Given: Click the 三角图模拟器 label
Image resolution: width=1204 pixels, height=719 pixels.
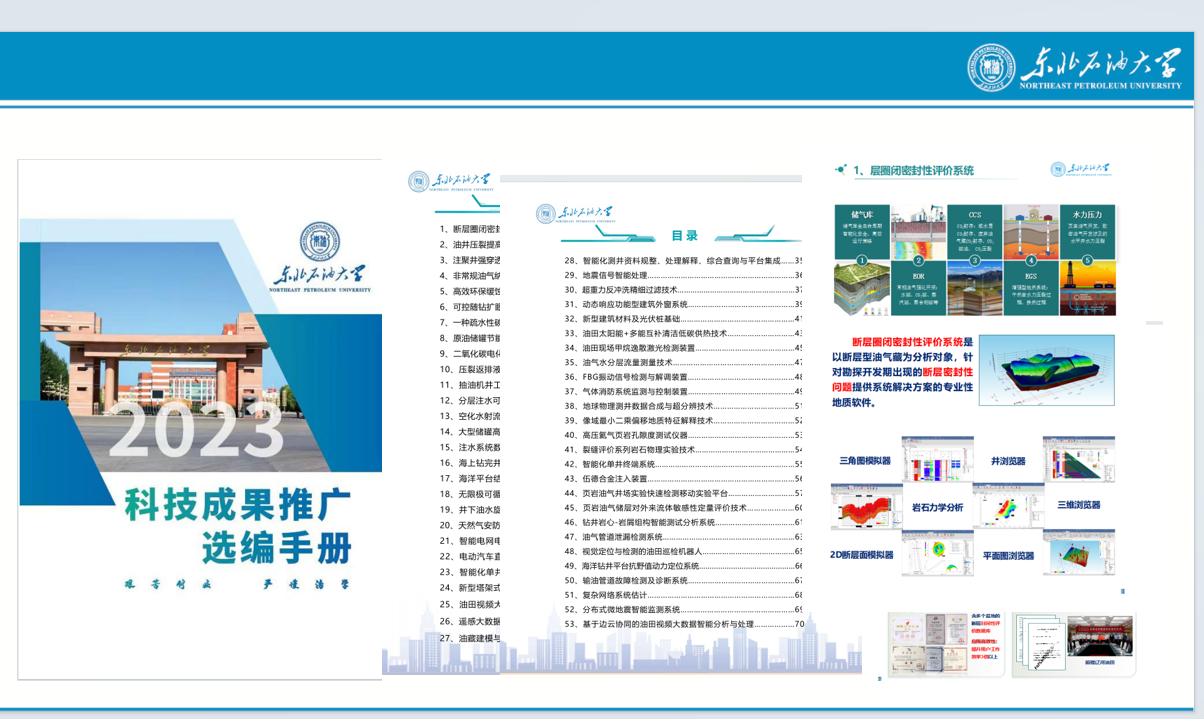Looking at the screenshot, I should click(x=866, y=461).
